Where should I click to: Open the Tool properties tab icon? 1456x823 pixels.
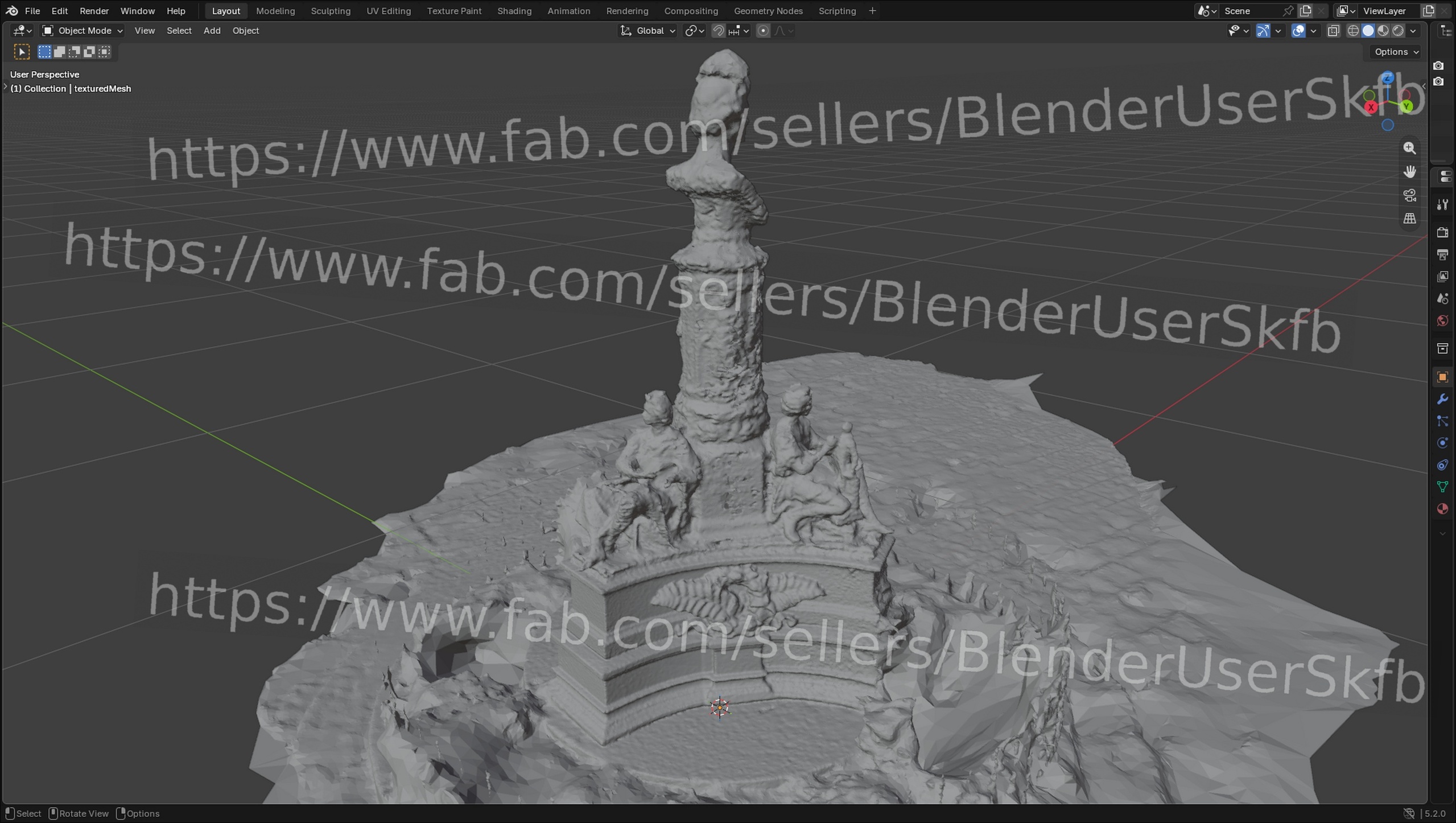pyautogui.click(x=1442, y=205)
